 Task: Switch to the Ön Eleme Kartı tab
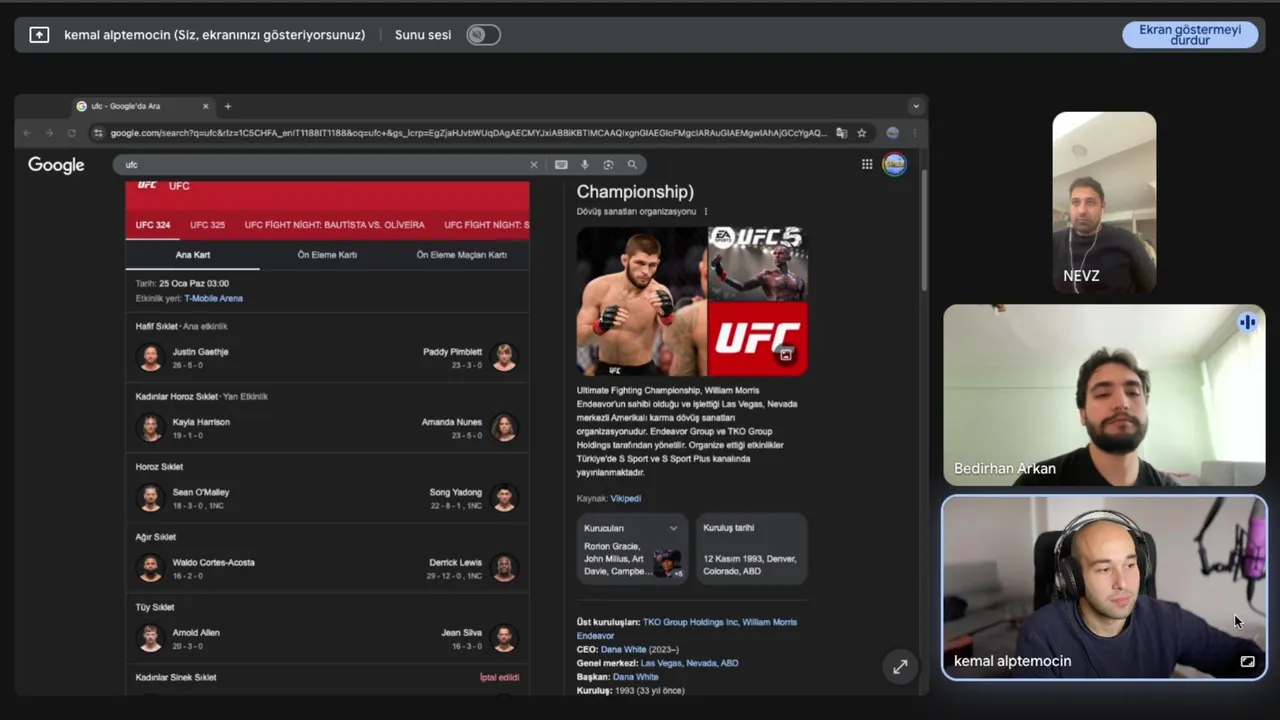click(x=327, y=255)
